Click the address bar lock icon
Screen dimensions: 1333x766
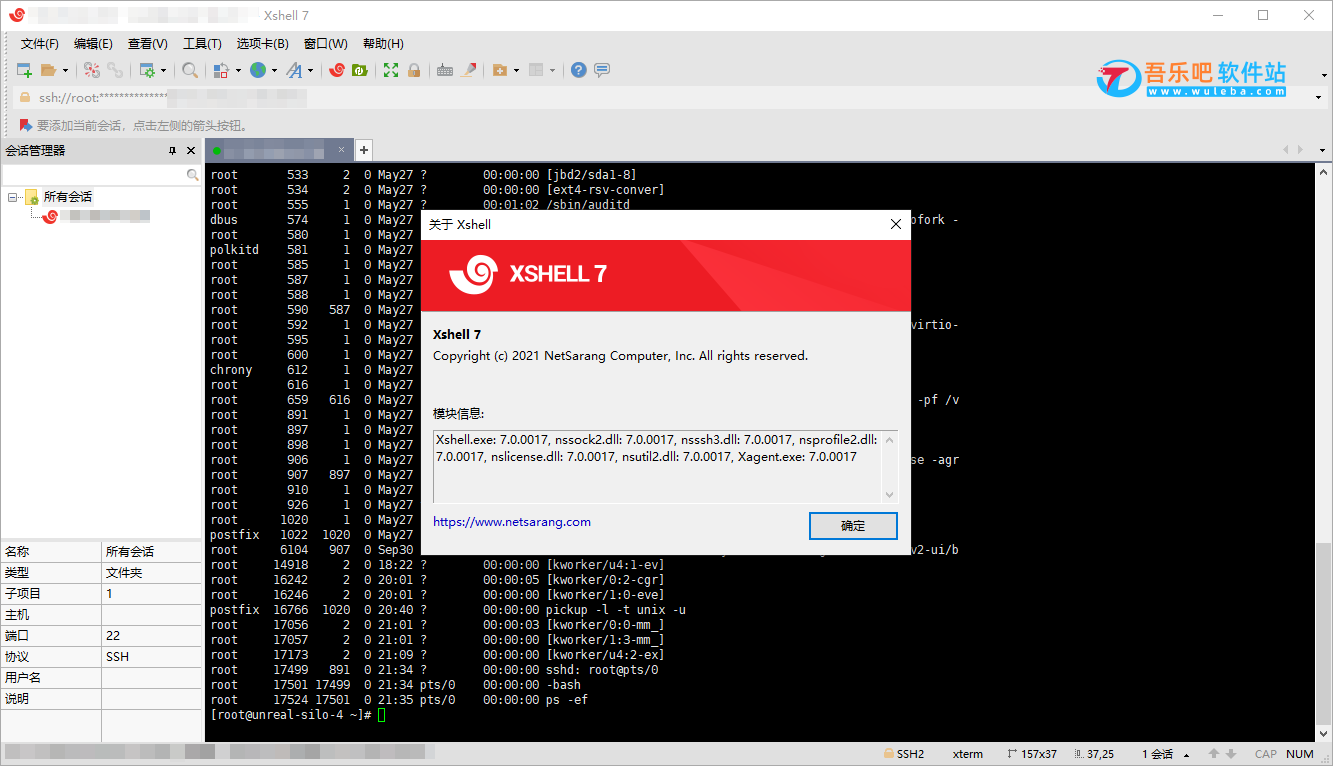pyautogui.click(x=25, y=98)
